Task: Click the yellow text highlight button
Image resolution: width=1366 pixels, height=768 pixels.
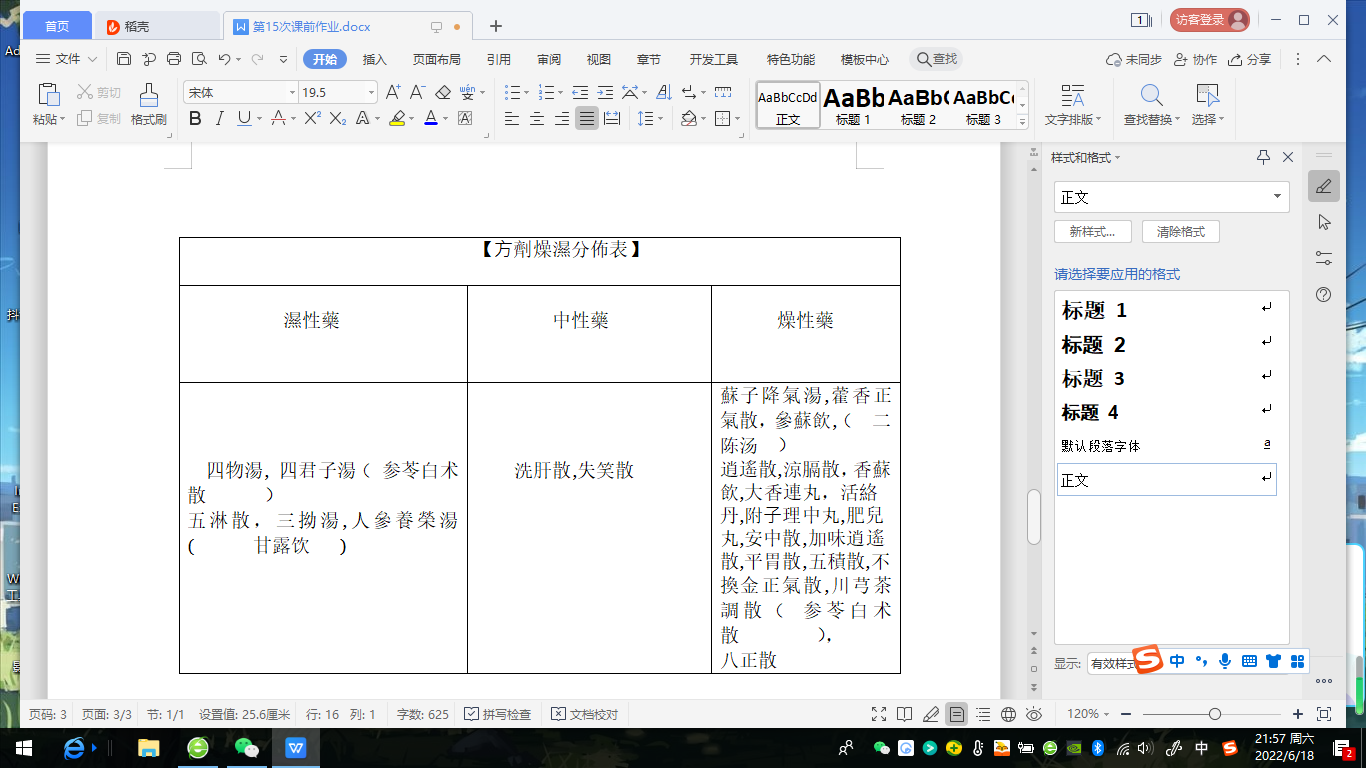Action: coord(396,118)
